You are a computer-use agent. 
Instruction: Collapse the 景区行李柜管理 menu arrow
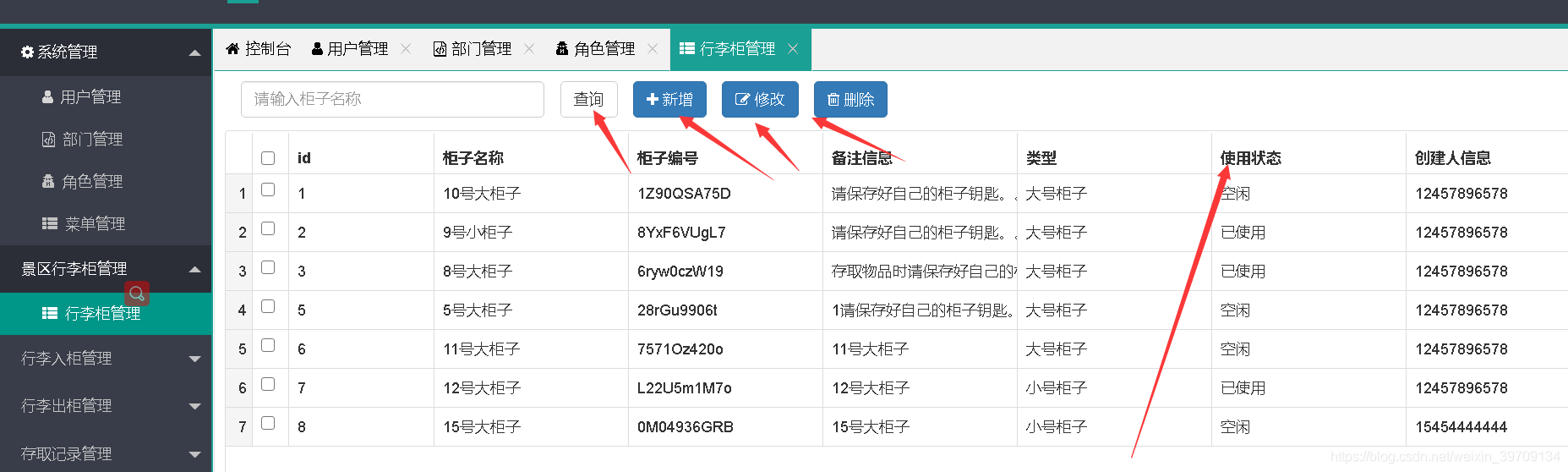[194, 269]
